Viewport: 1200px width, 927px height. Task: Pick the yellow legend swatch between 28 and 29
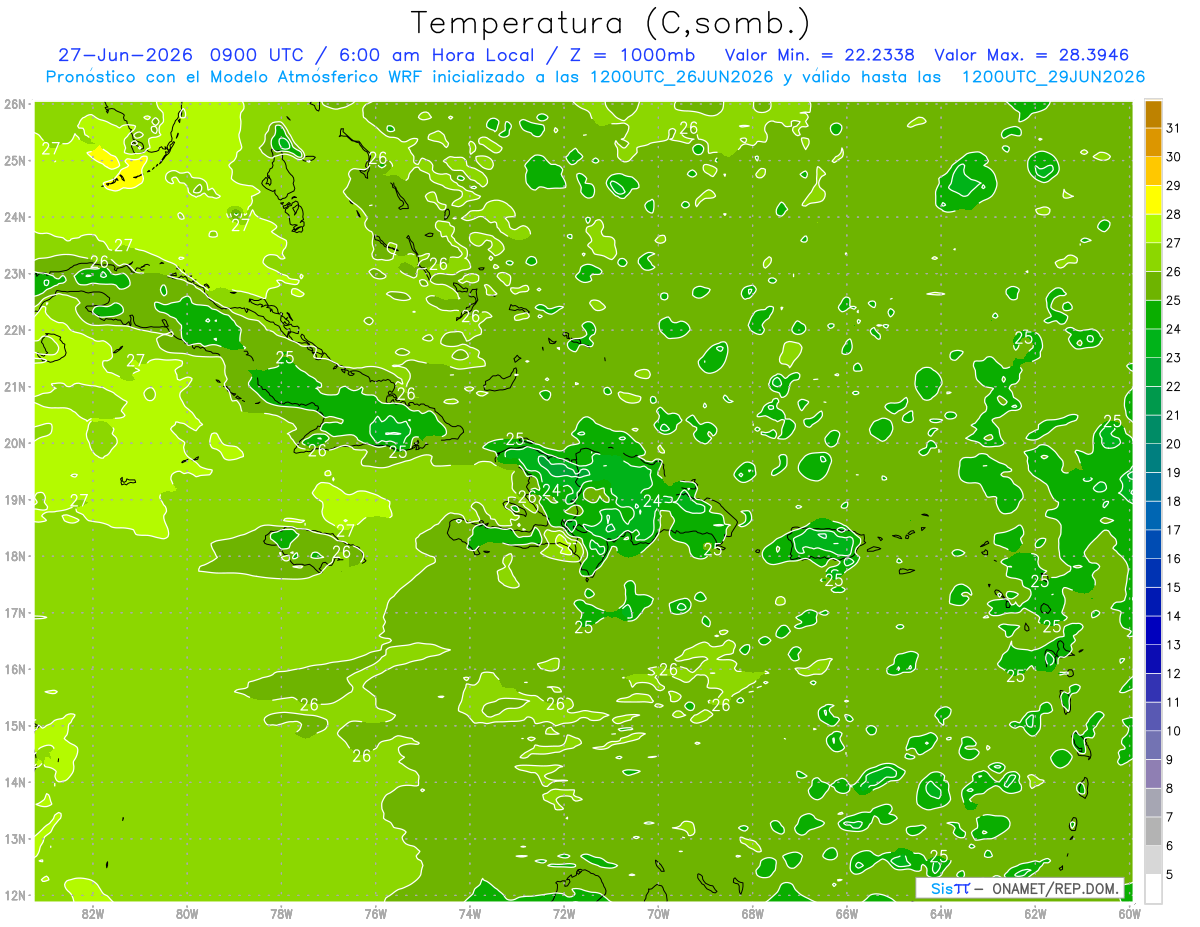click(x=1153, y=200)
